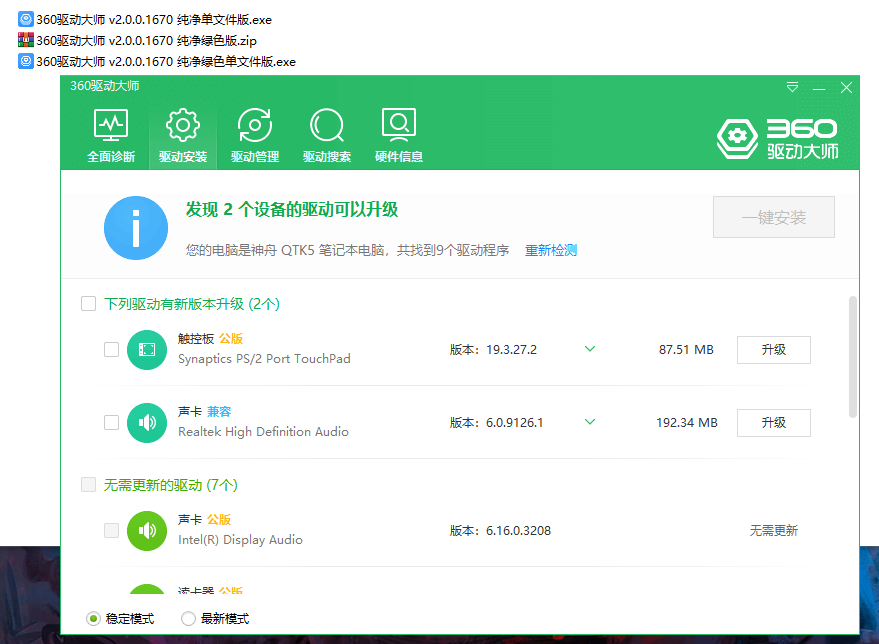Click the 87.51 MB size value
Image resolution: width=879 pixels, height=644 pixels.
point(686,350)
